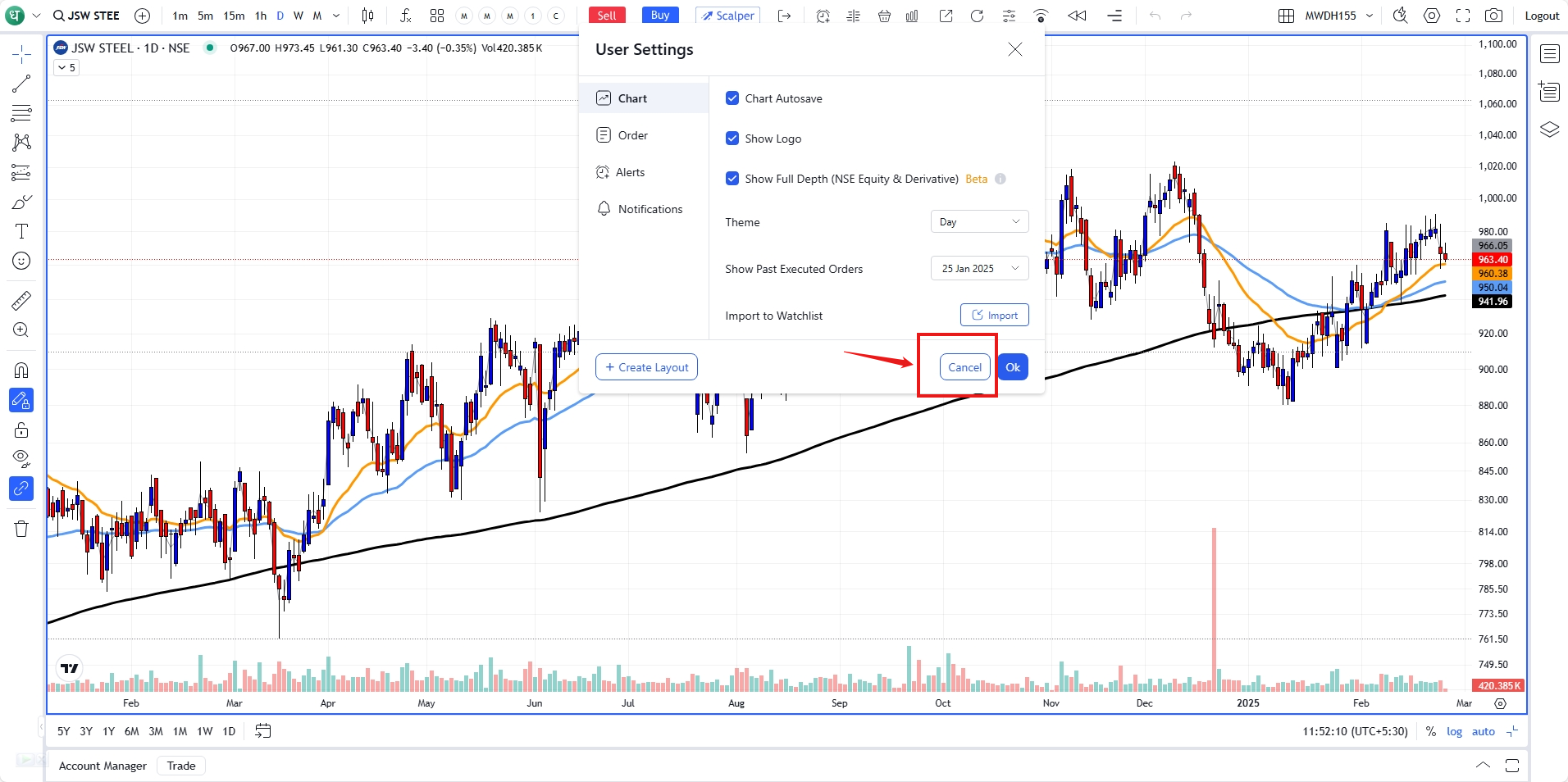Click the bar replay rewind icon

pos(1077,16)
